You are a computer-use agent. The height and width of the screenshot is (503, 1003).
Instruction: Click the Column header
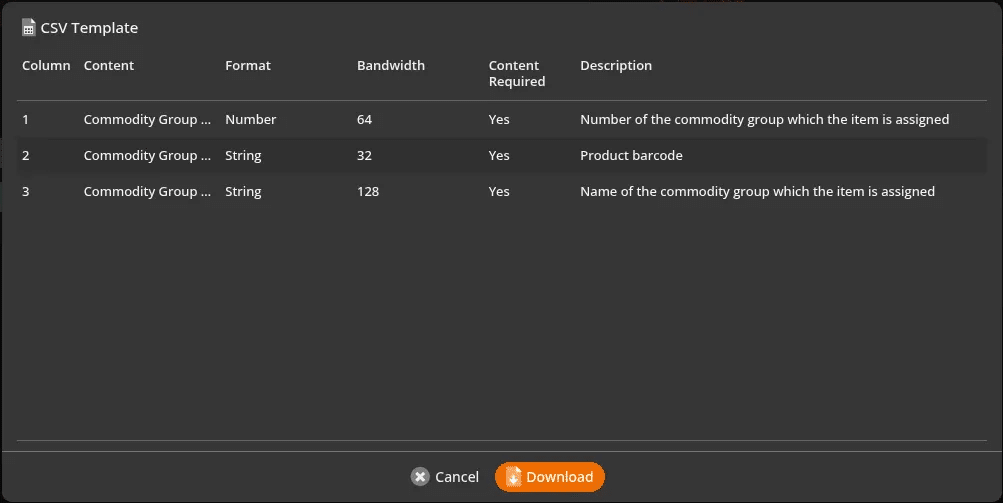tap(46, 65)
